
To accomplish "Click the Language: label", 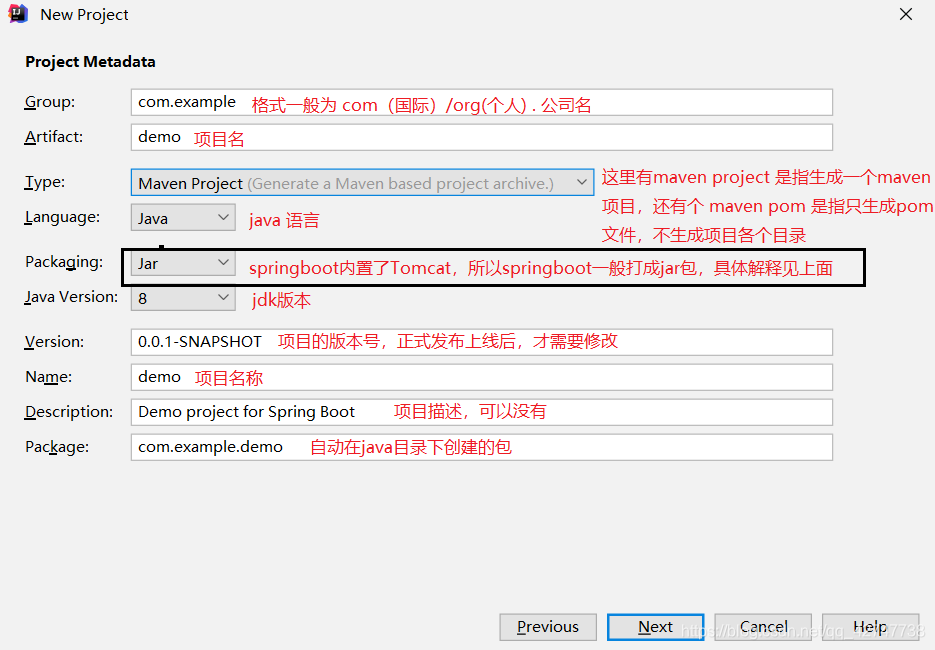I will (62, 217).
